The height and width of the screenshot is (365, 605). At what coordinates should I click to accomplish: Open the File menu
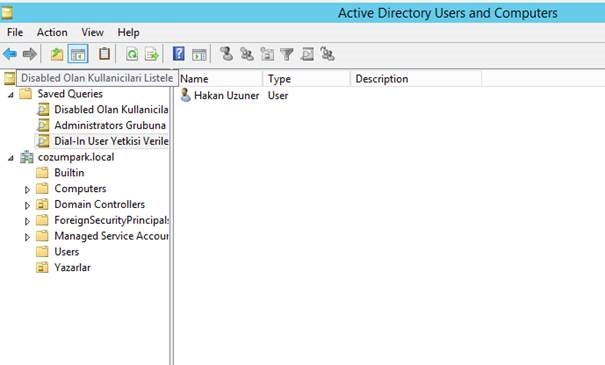click(15, 32)
